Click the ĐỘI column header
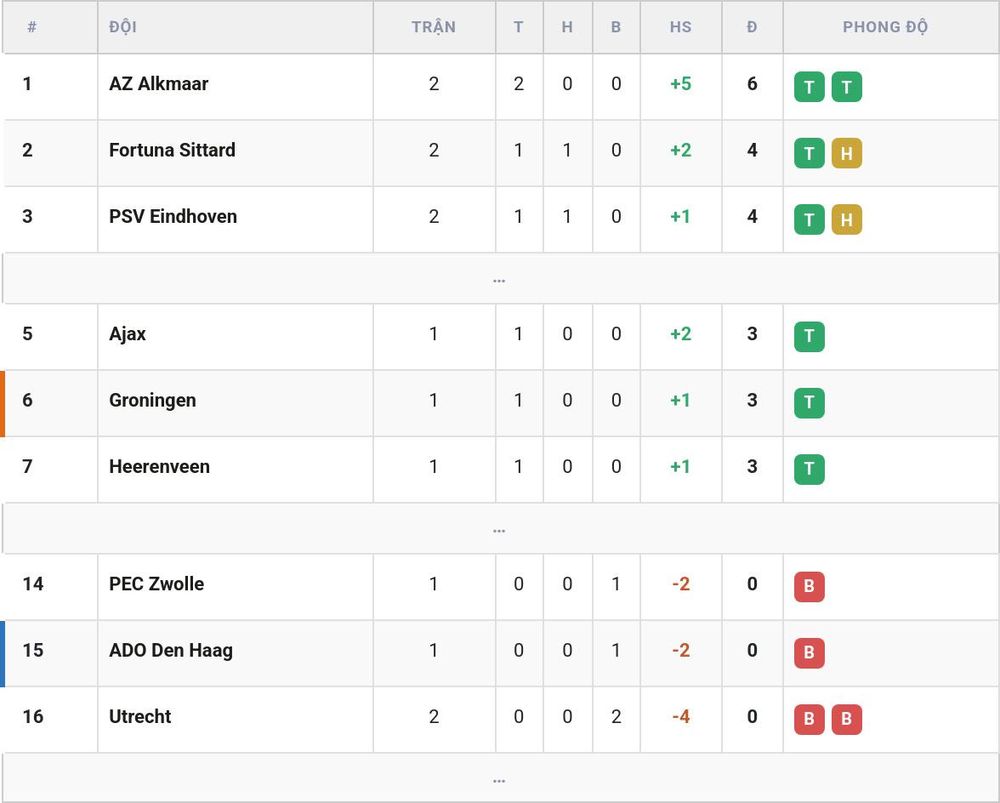This screenshot has width=1000, height=803. (123, 27)
